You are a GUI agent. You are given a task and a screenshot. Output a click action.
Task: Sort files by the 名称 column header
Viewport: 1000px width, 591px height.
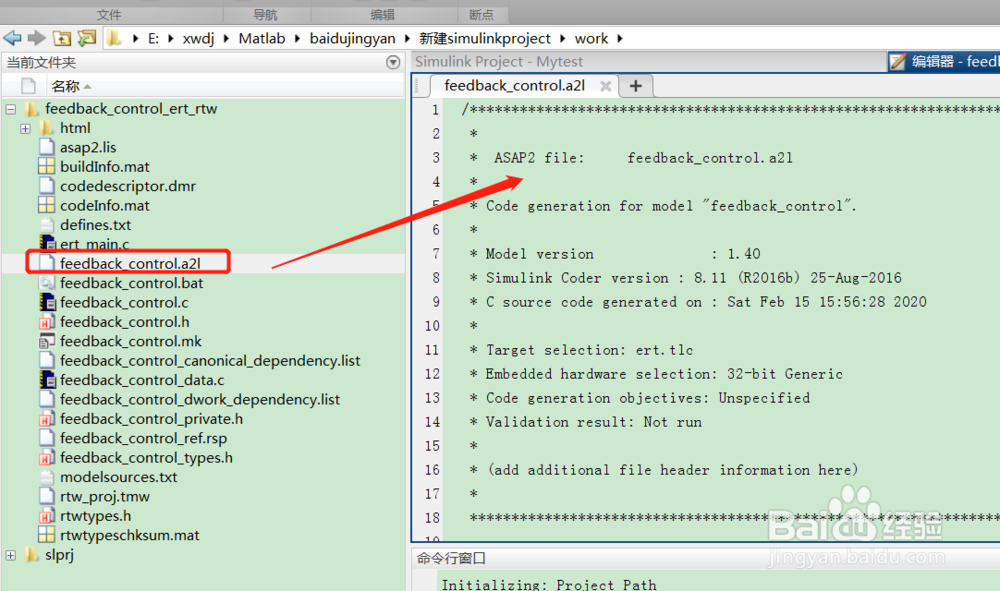coord(67,86)
